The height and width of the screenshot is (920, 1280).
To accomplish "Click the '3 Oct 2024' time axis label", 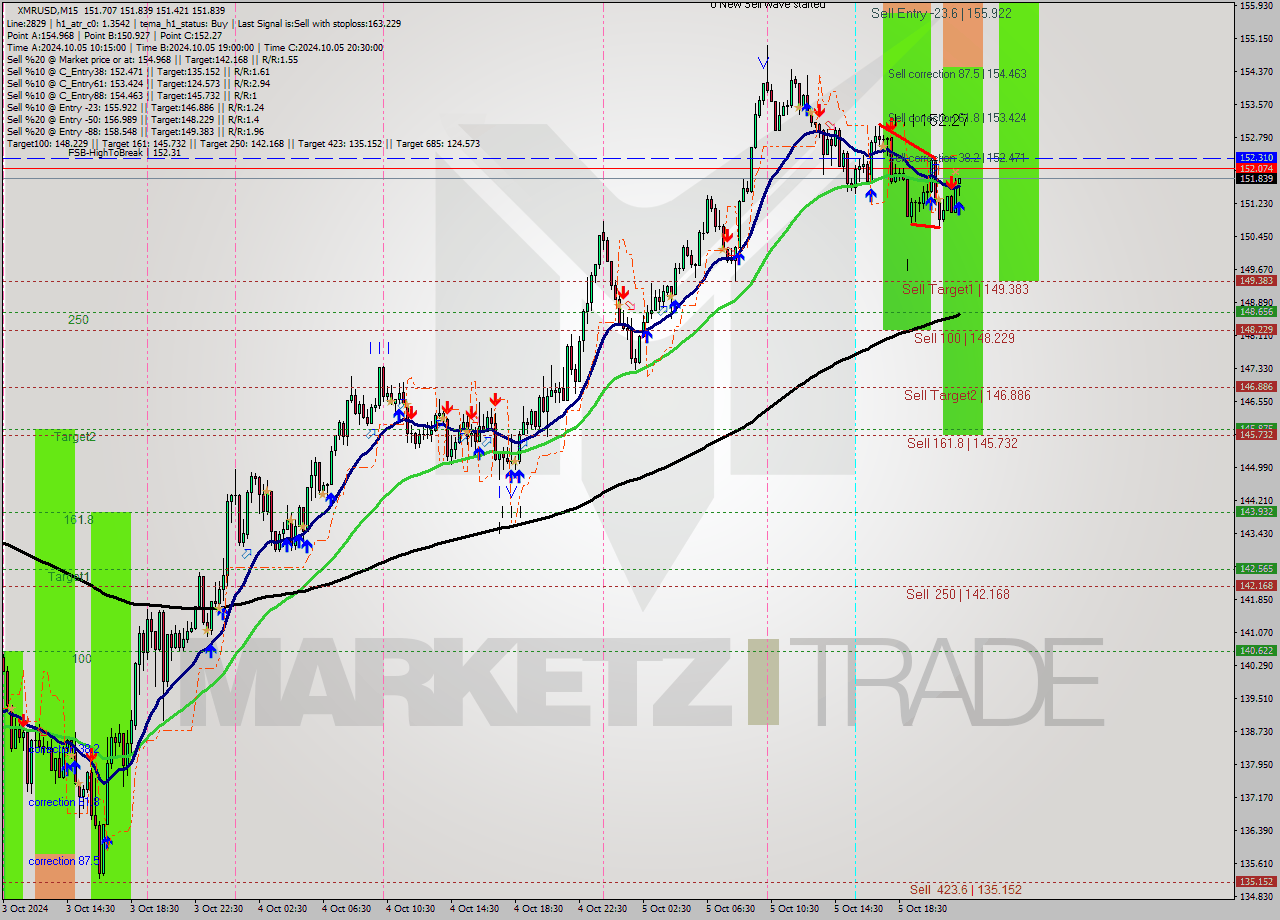I will coord(27,909).
